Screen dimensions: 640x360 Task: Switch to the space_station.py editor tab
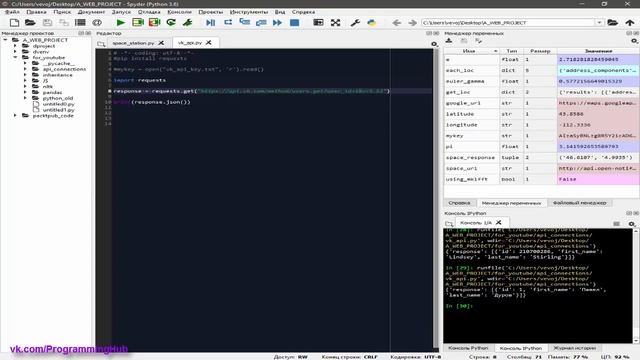pos(133,42)
